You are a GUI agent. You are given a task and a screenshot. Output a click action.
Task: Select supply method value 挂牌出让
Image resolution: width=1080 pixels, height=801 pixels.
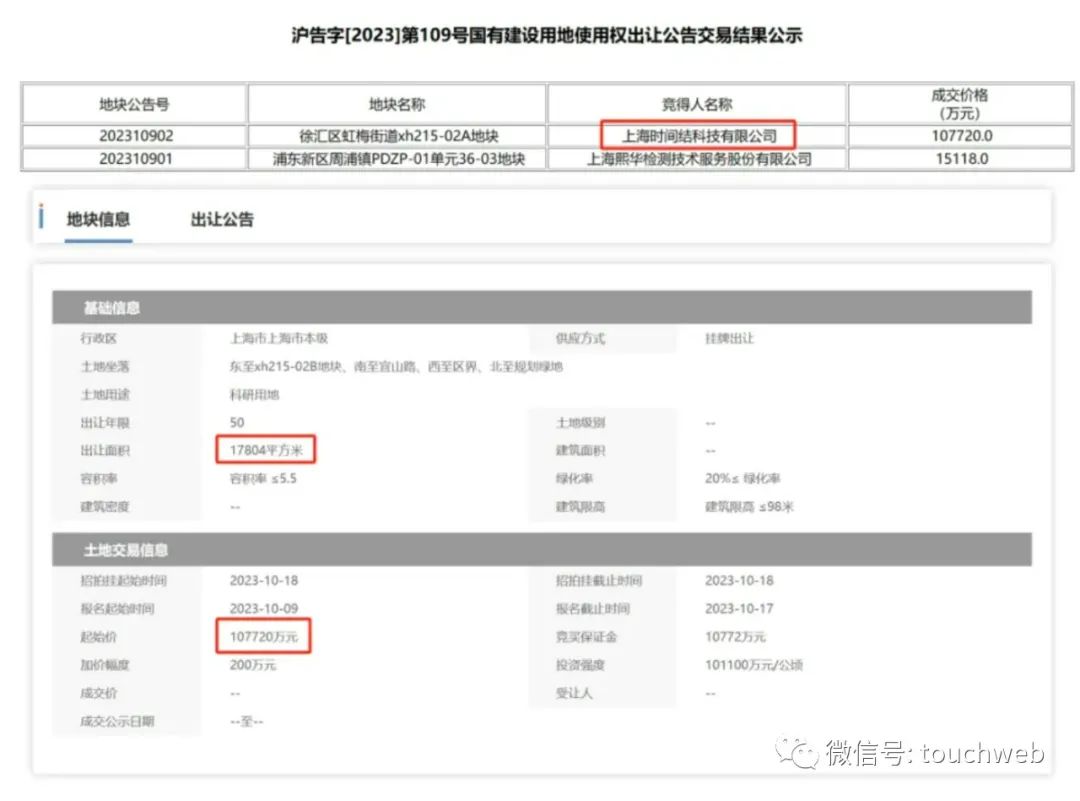tap(729, 338)
